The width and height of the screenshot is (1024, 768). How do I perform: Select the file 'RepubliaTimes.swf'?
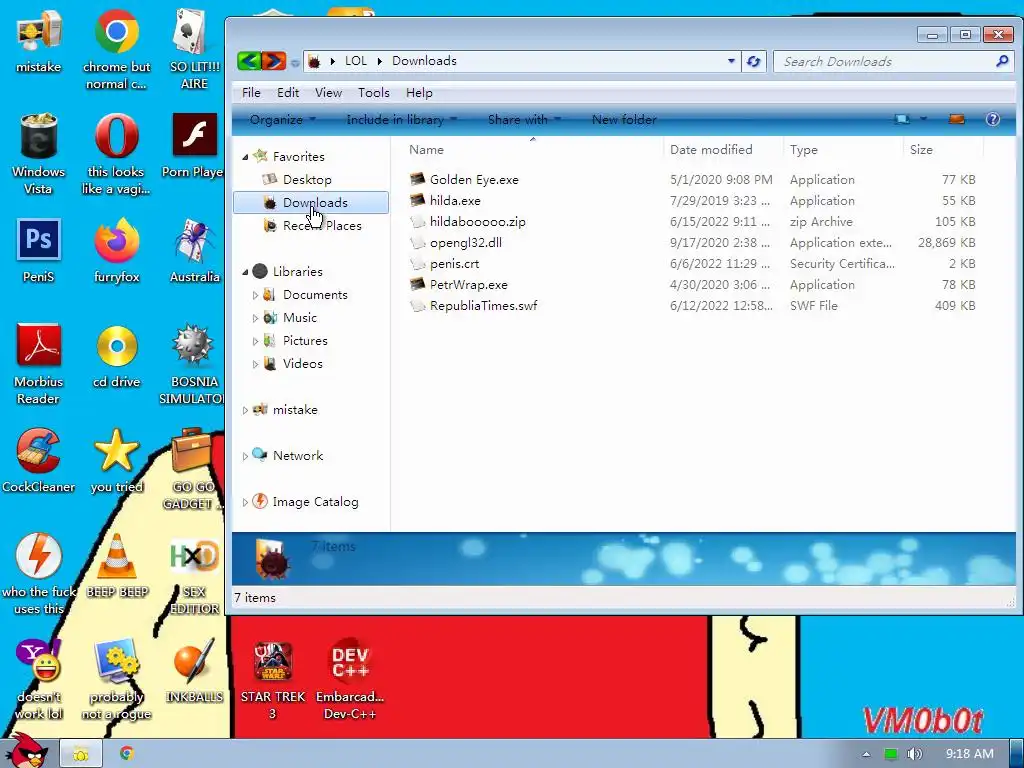(483, 306)
